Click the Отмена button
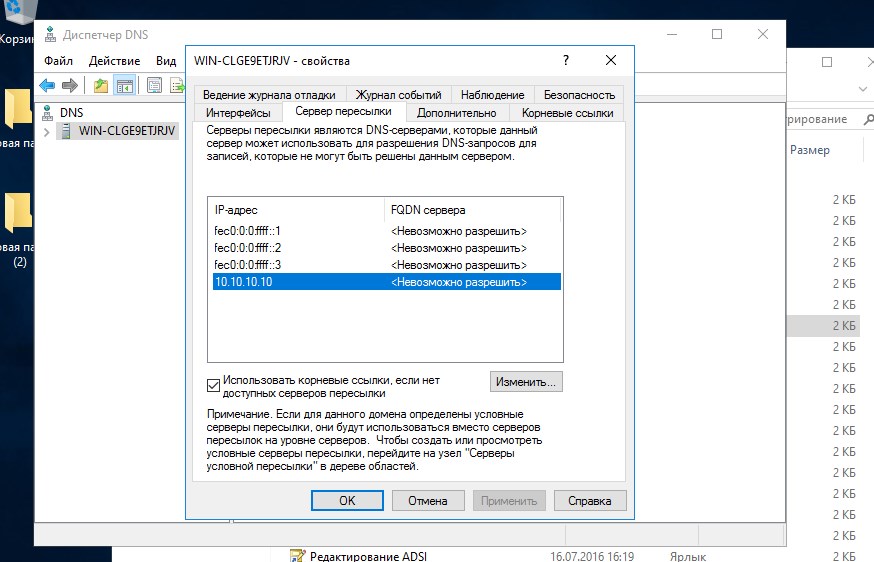 click(428, 501)
